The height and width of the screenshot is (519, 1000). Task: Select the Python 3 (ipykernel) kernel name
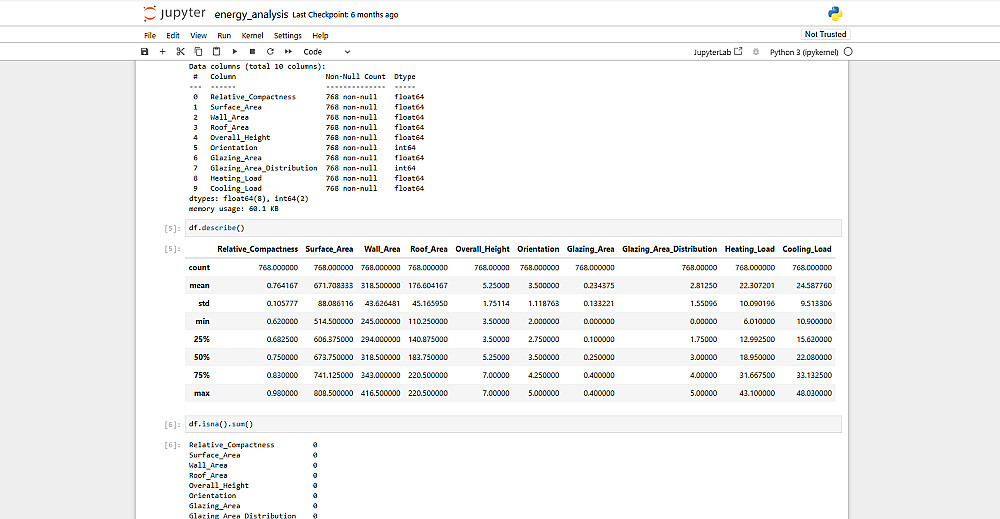tap(804, 52)
